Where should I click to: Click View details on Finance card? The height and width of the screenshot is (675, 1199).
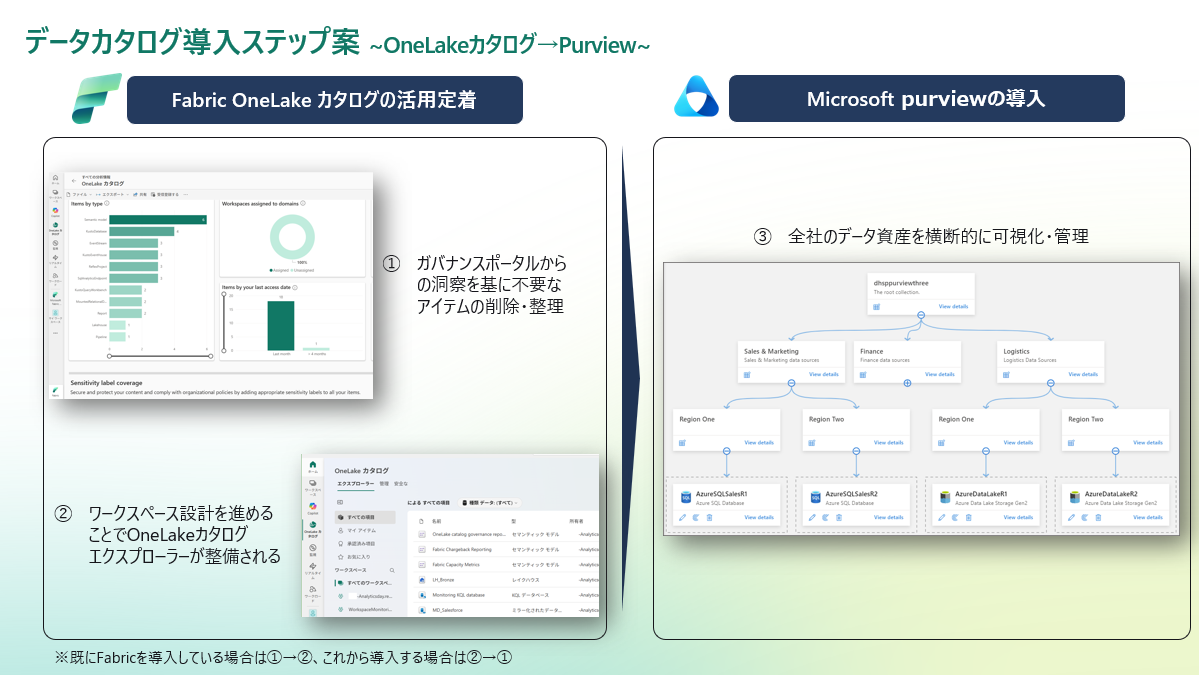(x=939, y=375)
